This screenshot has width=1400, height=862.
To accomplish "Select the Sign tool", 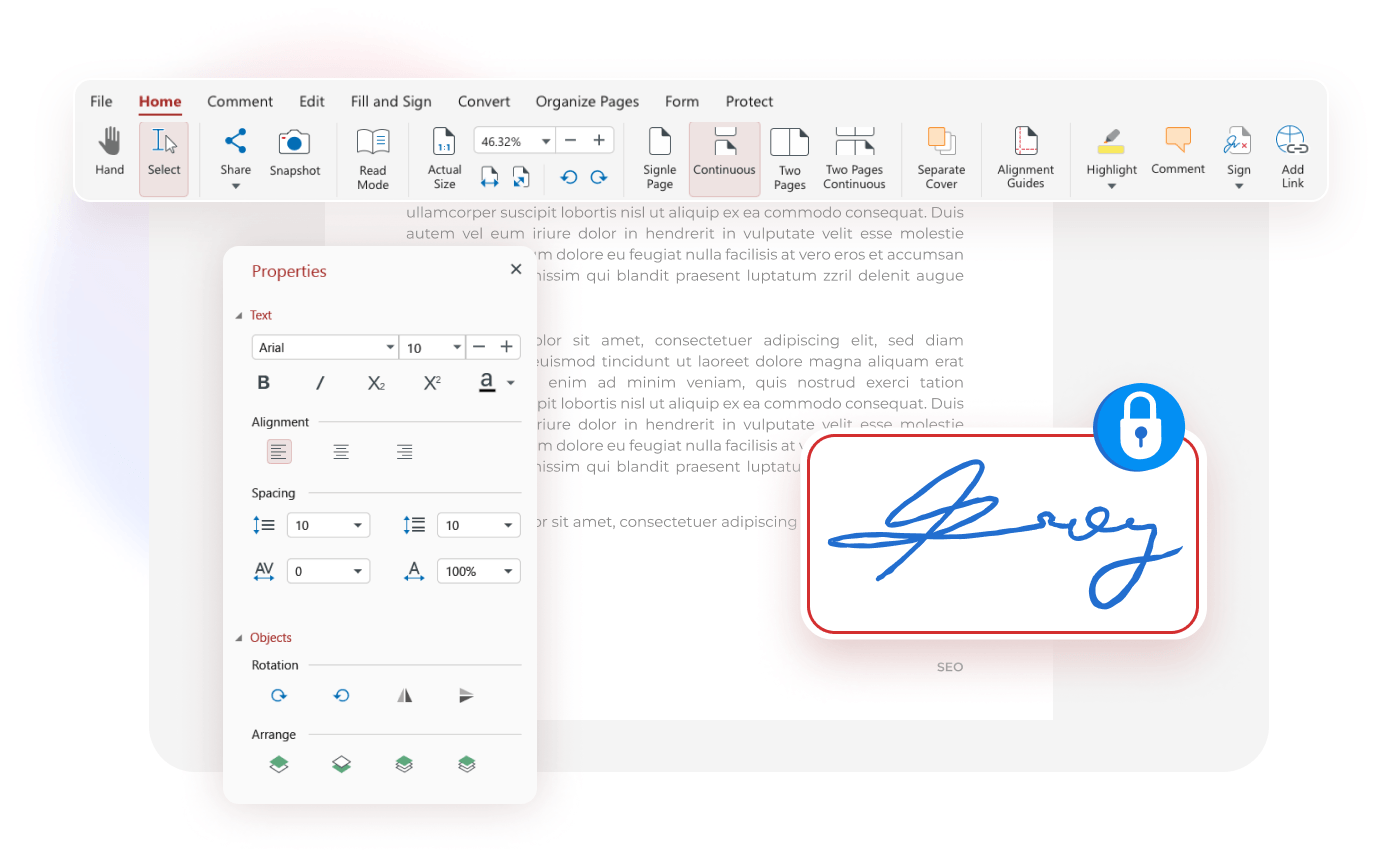I will point(1238,150).
